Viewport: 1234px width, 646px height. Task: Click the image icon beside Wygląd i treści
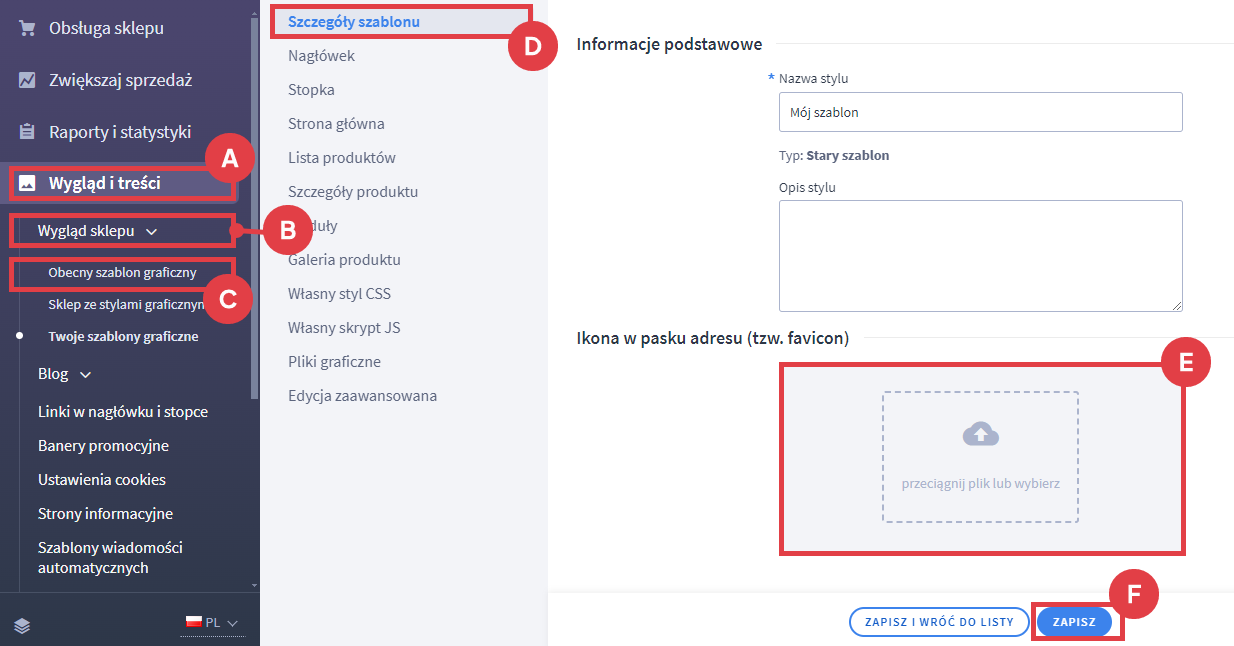click(x=27, y=183)
